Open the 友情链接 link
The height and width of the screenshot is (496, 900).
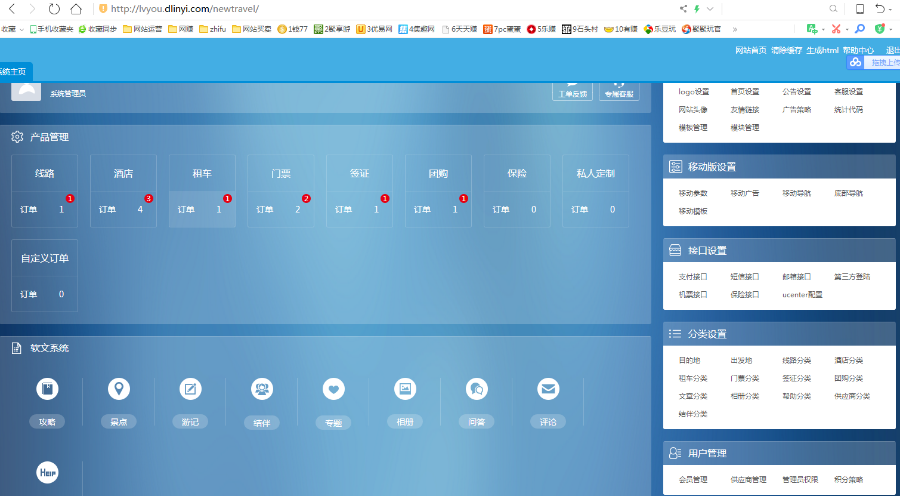click(x=744, y=110)
